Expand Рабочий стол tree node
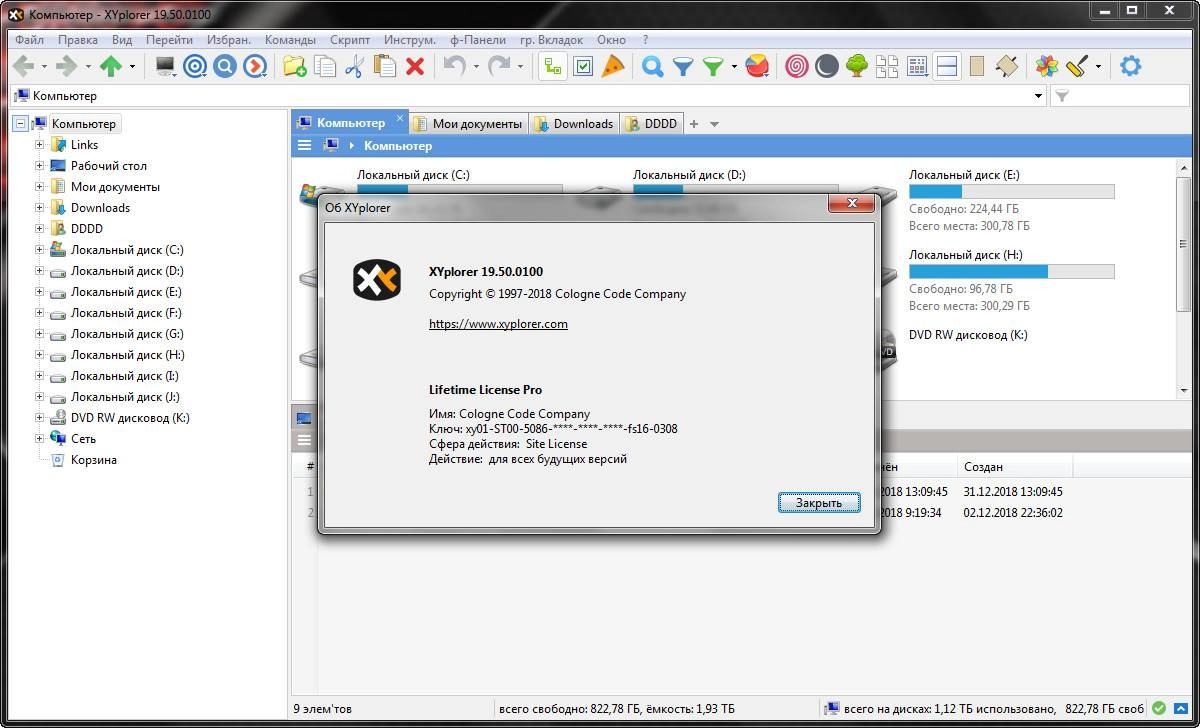The height and width of the screenshot is (728, 1200). click(x=40, y=165)
